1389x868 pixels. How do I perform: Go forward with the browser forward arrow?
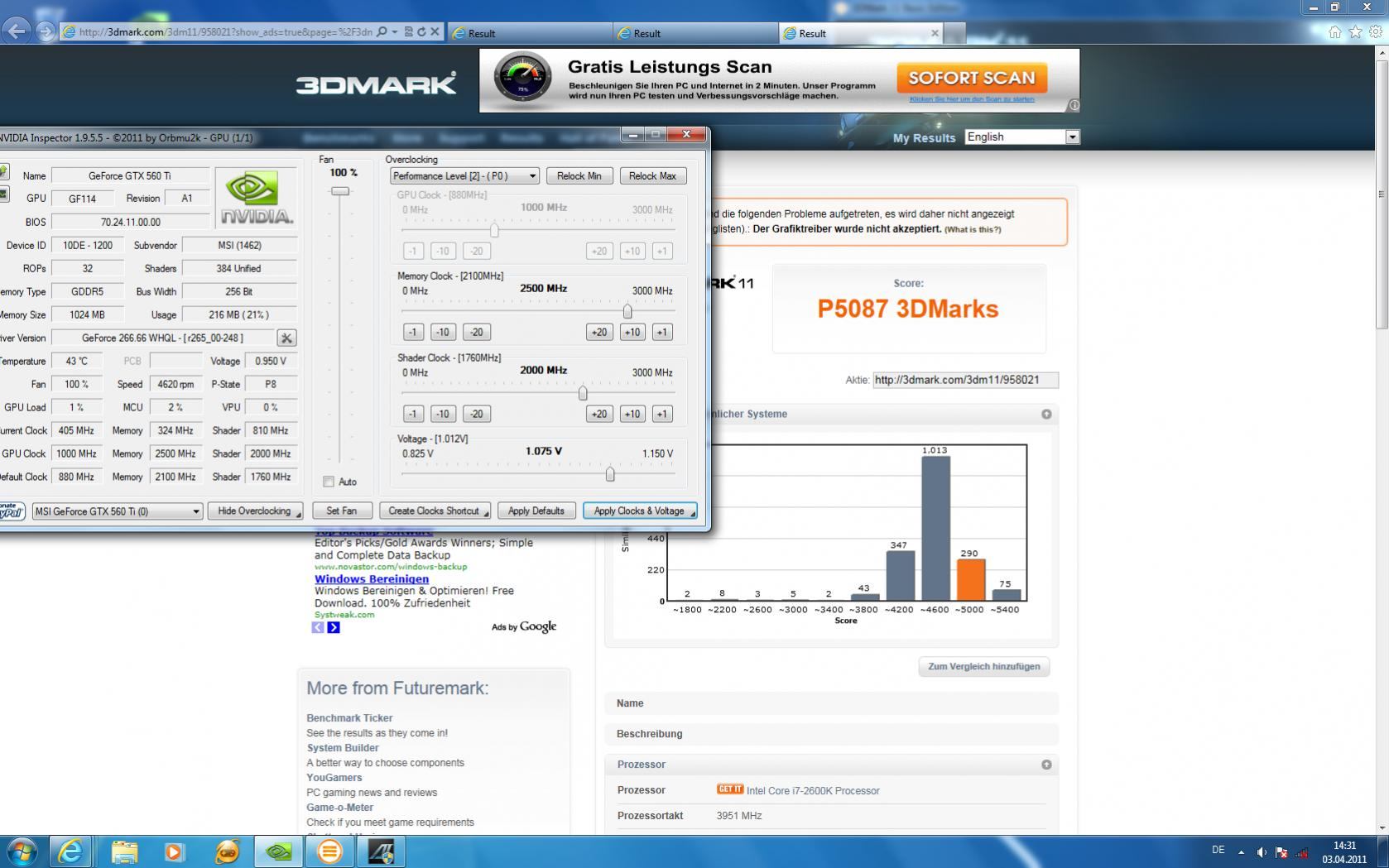coord(46,31)
